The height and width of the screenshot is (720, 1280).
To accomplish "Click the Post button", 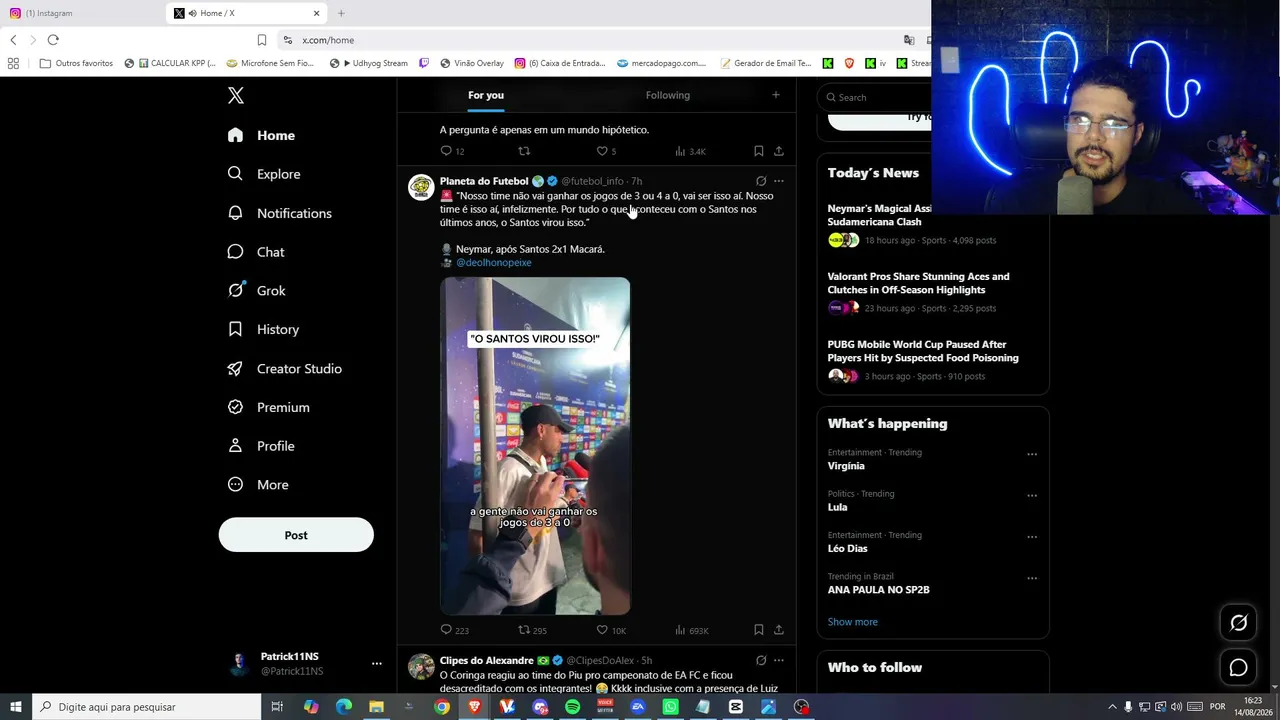I will click(x=296, y=535).
